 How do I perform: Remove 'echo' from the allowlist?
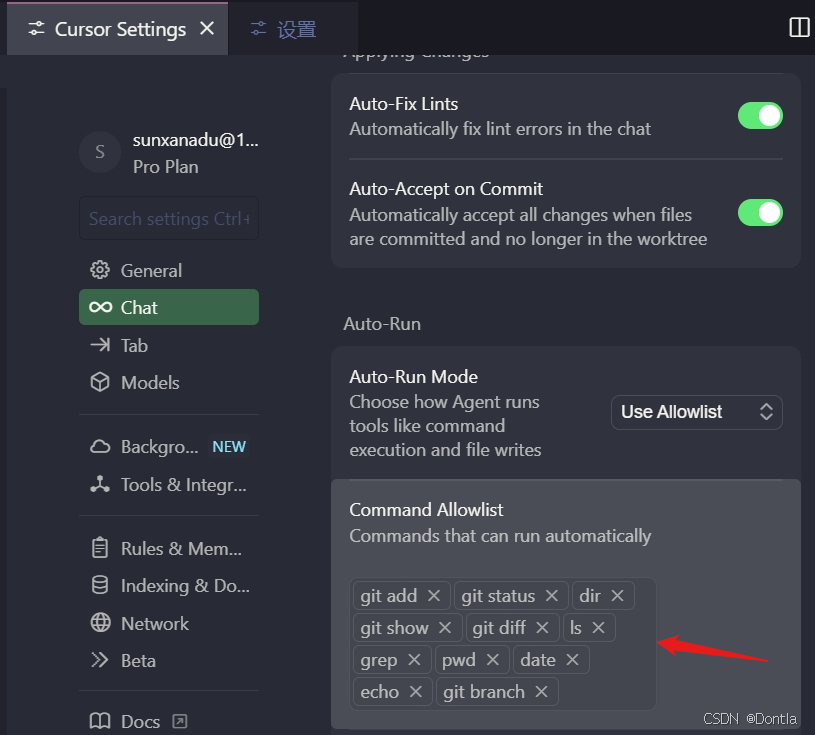(x=415, y=692)
